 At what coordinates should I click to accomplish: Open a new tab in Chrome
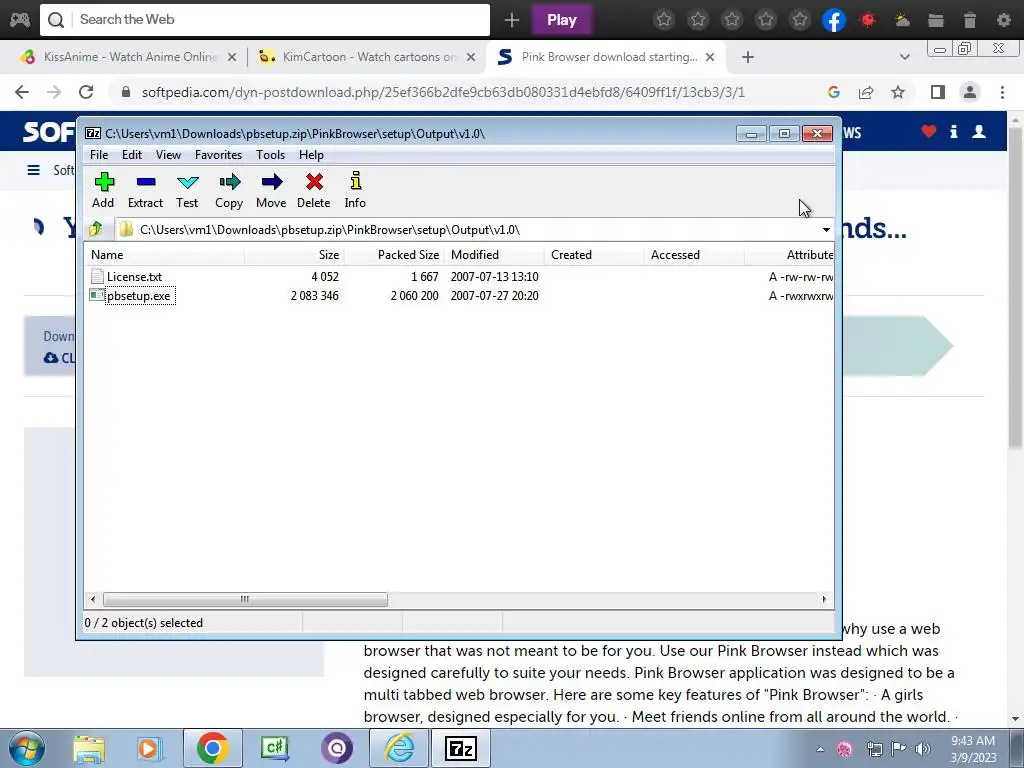[x=748, y=57]
